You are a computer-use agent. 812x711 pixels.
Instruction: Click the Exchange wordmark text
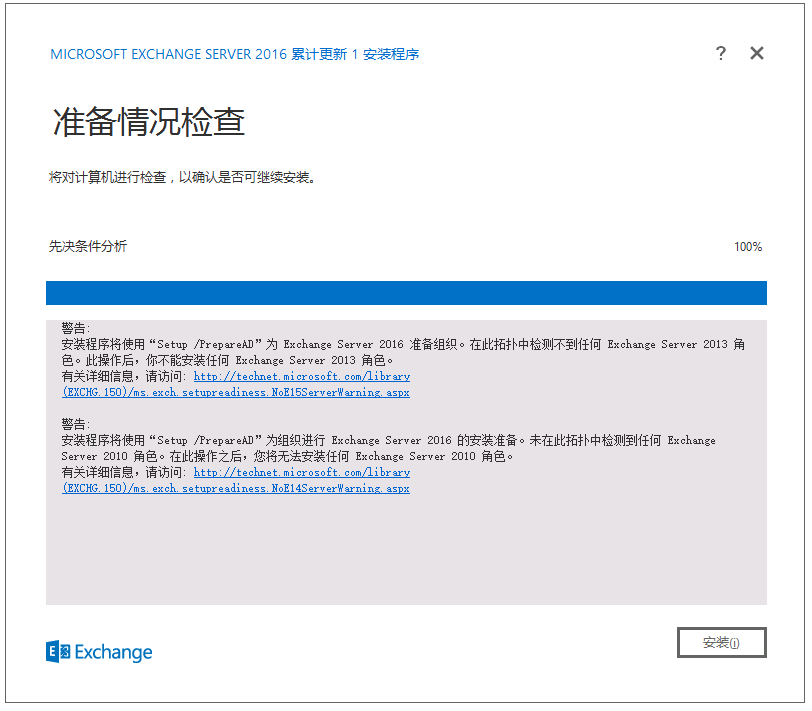(x=114, y=653)
